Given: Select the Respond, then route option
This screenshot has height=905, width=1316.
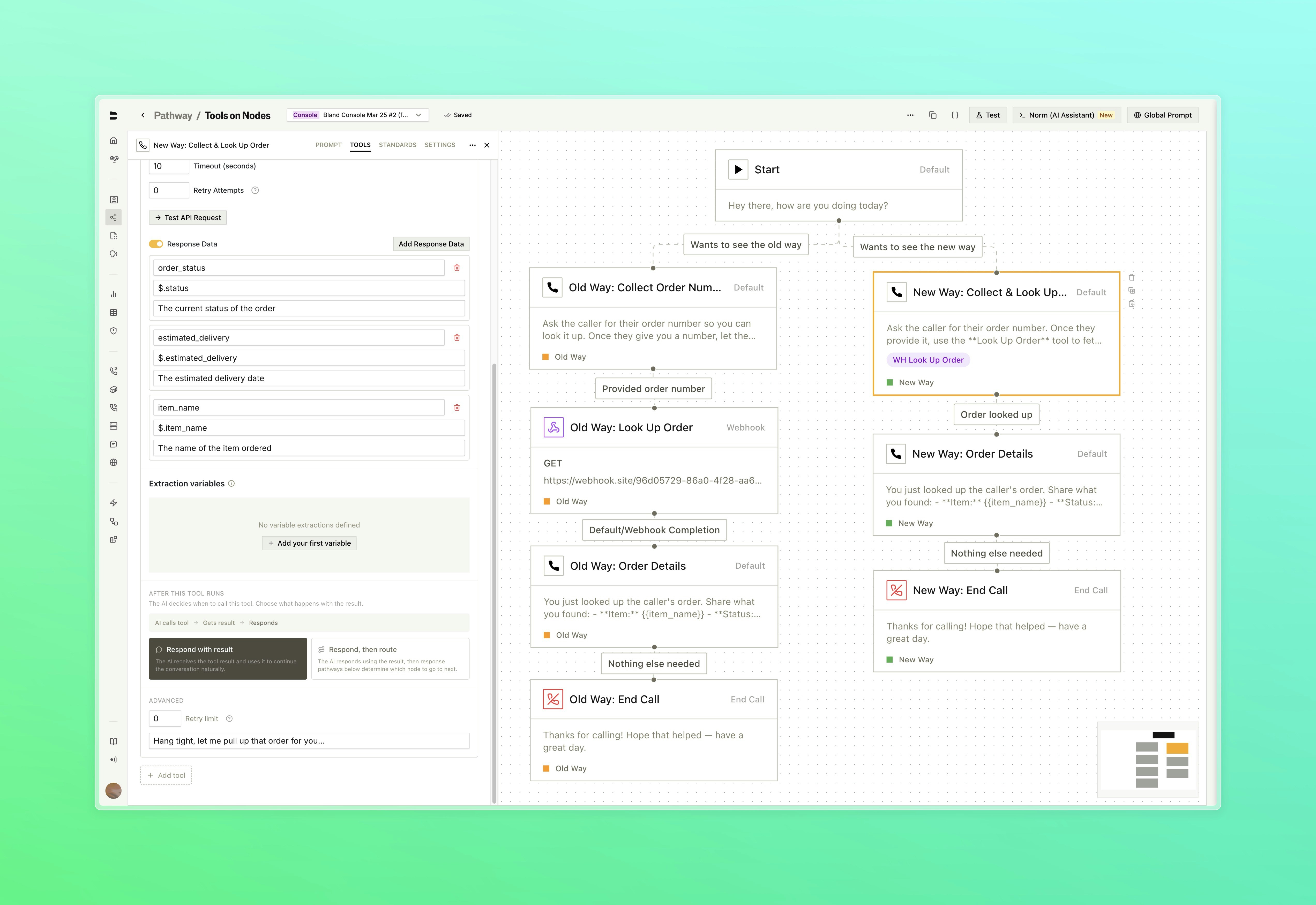Looking at the screenshot, I should pyautogui.click(x=390, y=658).
